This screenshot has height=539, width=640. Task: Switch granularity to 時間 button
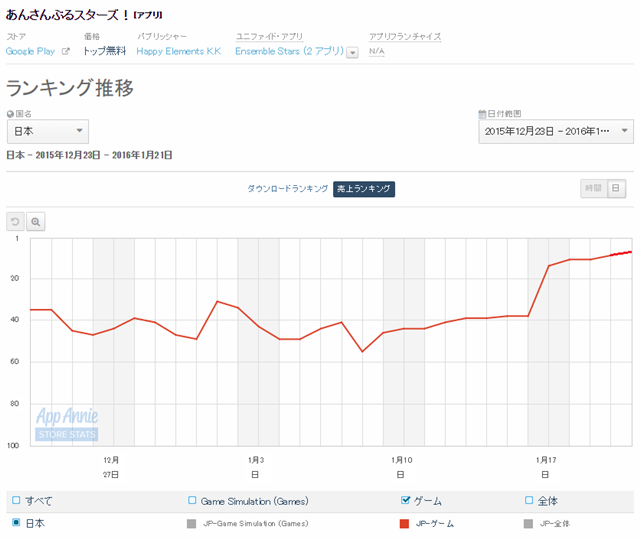click(593, 188)
